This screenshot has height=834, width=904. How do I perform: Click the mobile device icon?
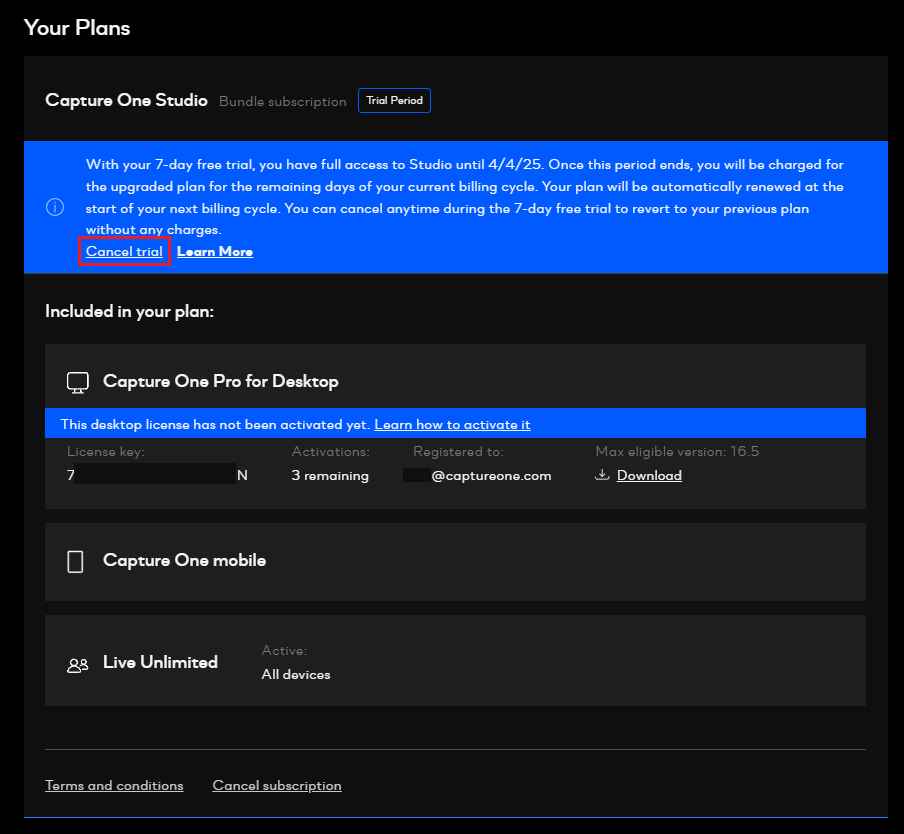(75, 561)
